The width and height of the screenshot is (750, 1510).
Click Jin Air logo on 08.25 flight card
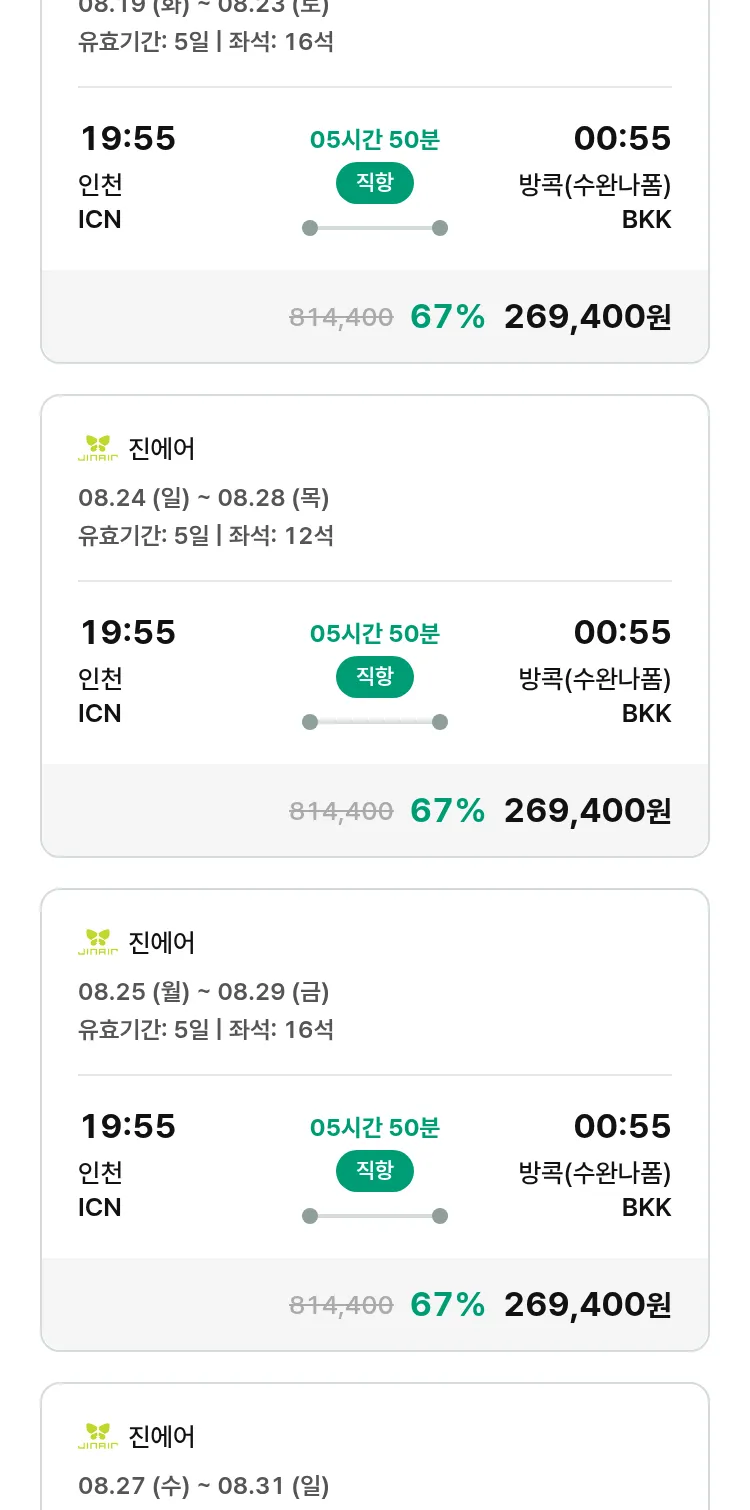tap(98, 942)
